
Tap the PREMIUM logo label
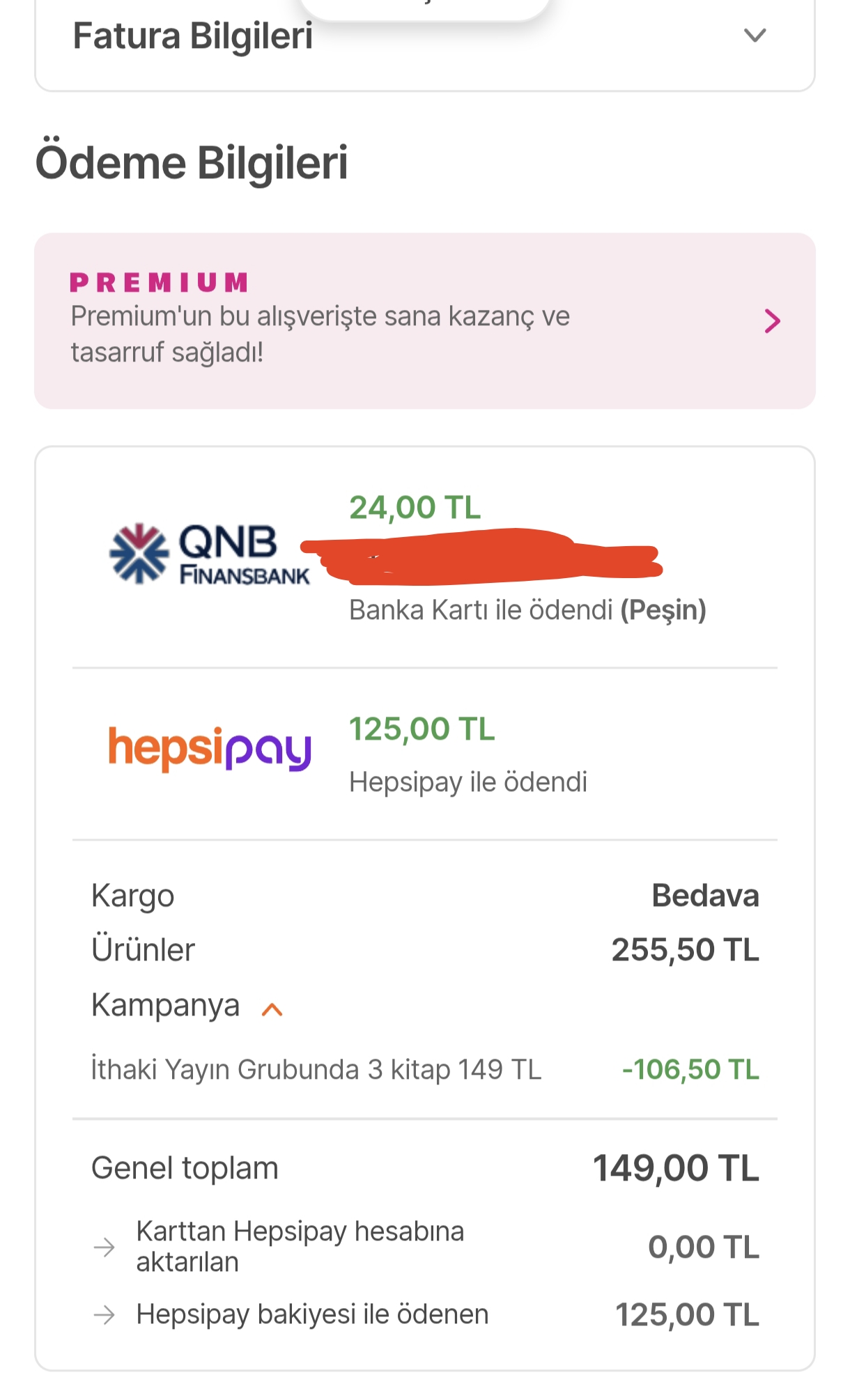[159, 283]
